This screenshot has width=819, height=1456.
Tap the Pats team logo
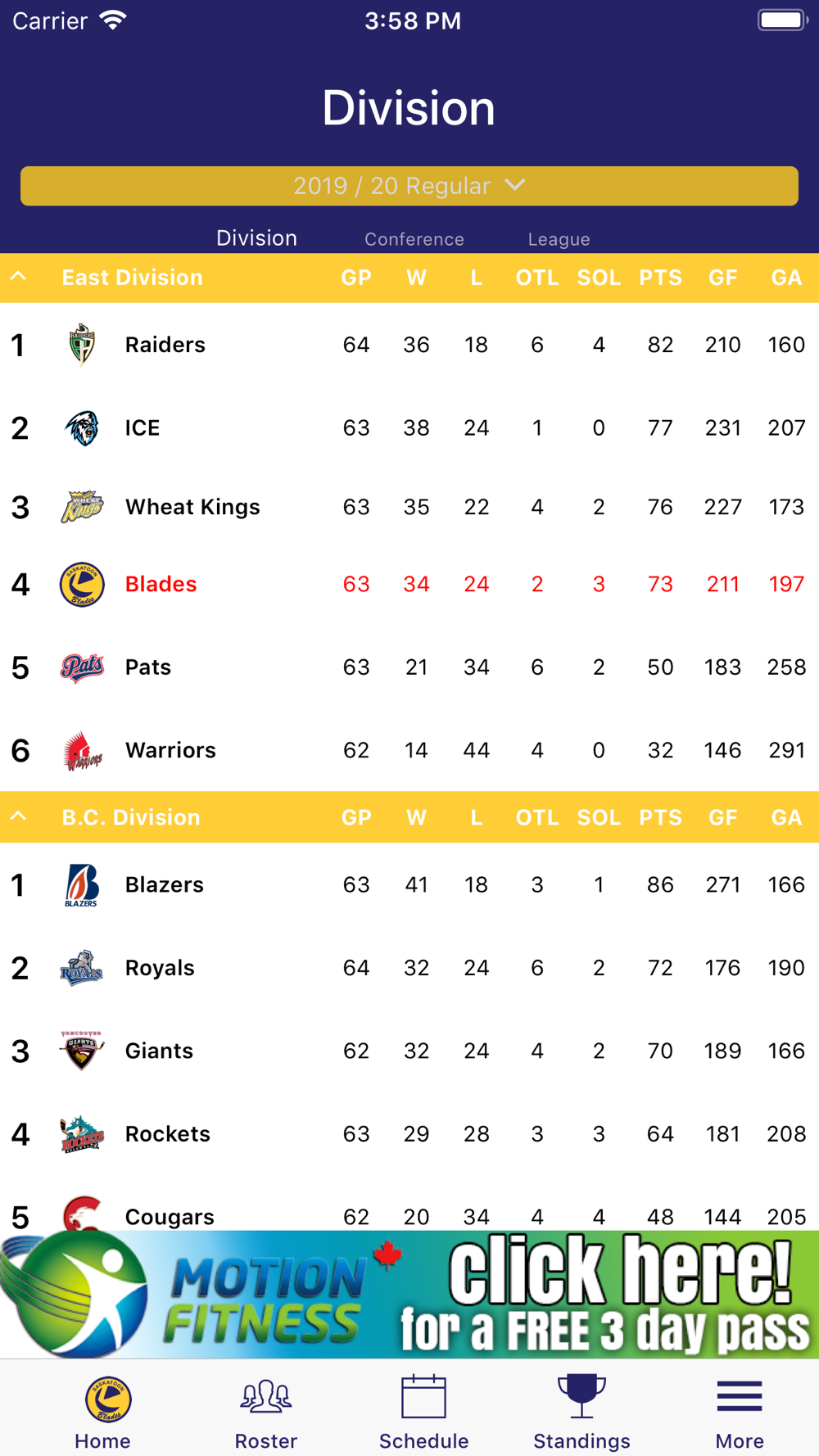tap(82, 667)
